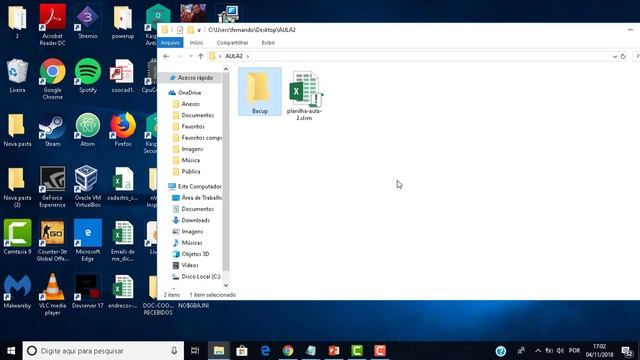
Task: Go back with the Explorer back arrow
Action: 166,56
